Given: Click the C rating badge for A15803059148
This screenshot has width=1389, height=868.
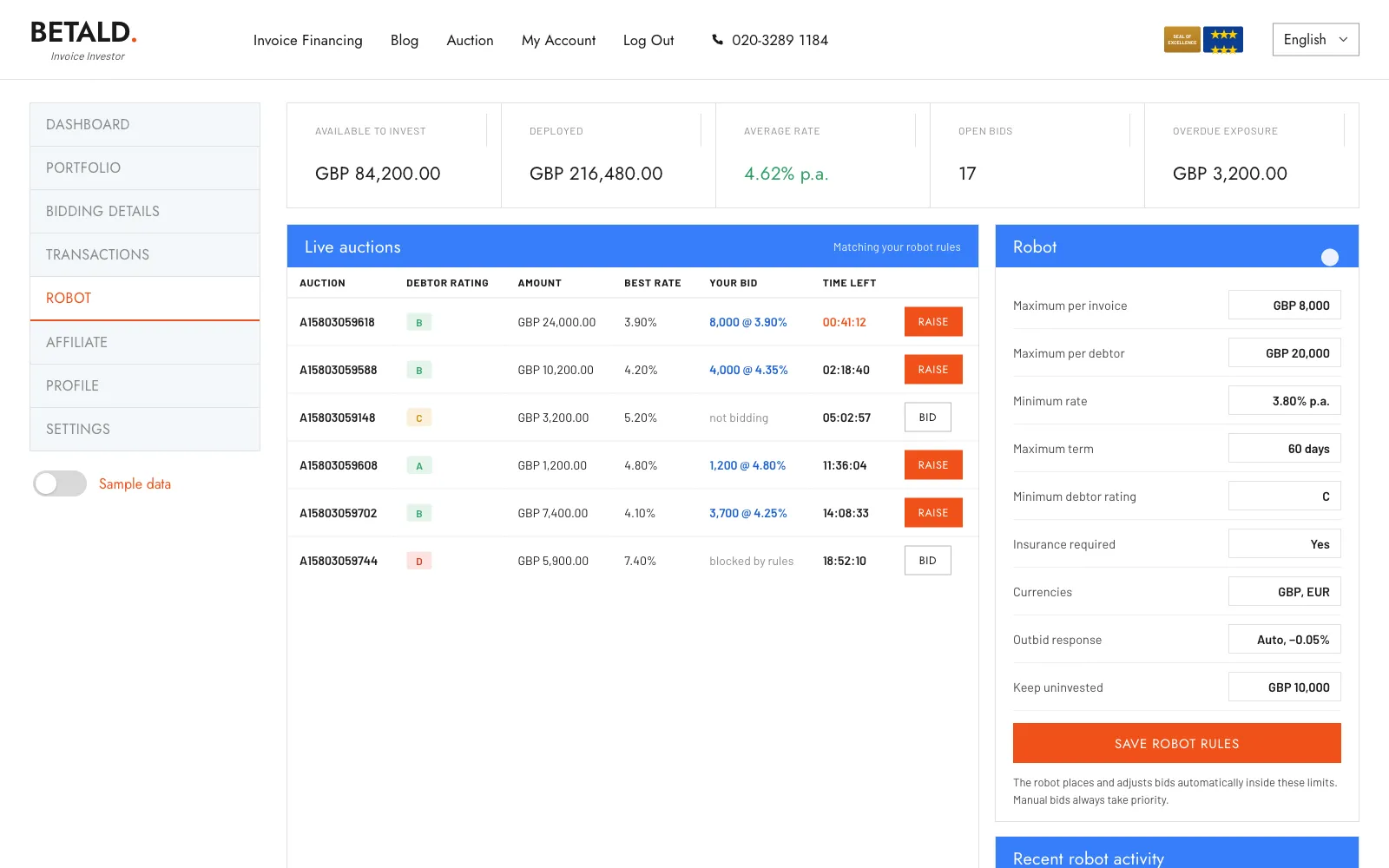Looking at the screenshot, I should (419, 418).
